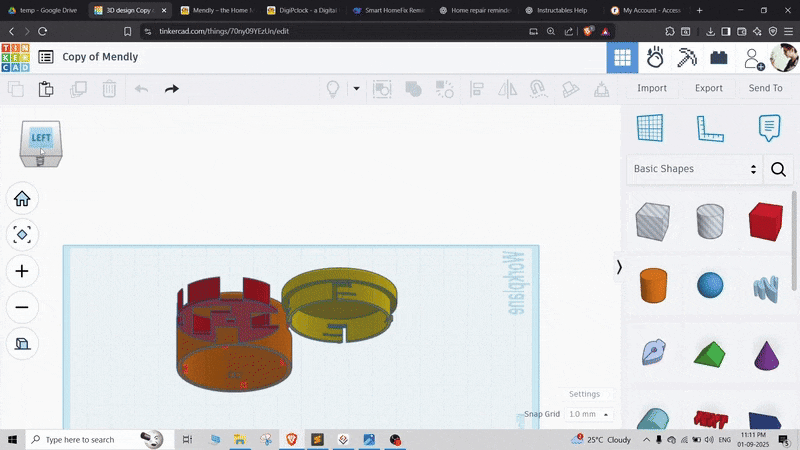The image size is (800, 450).
Task: Click the Fit all in view icon
Action: (x=22, y=235)
